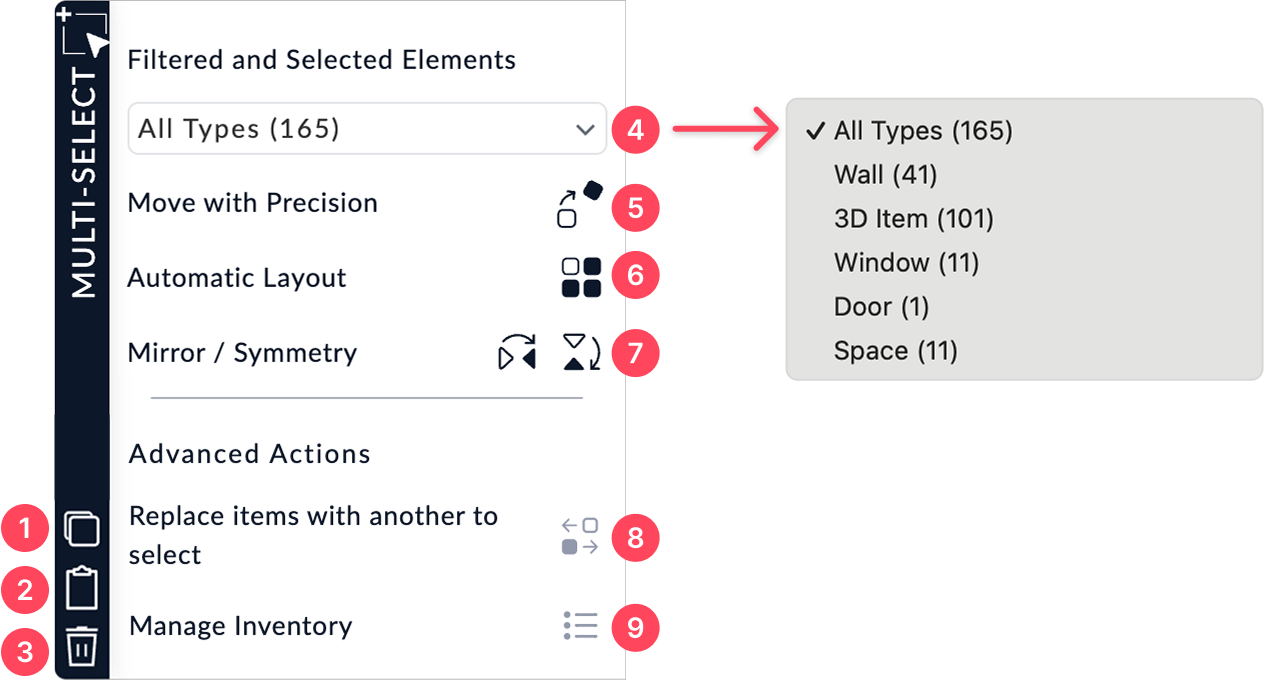Click the trash delete icon

coord(82,647)
